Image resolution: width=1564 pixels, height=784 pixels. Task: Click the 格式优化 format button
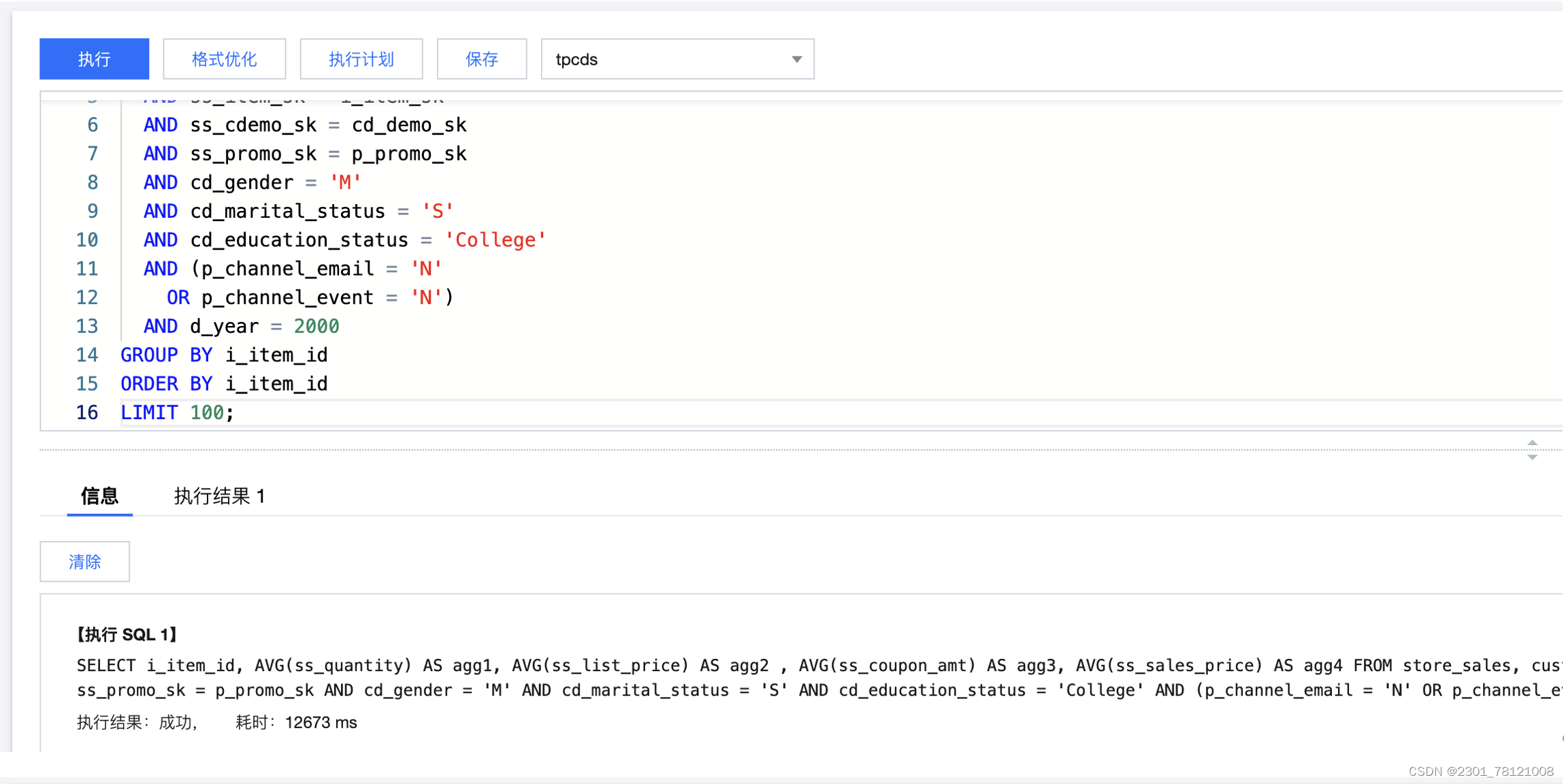tap(225, 59)
